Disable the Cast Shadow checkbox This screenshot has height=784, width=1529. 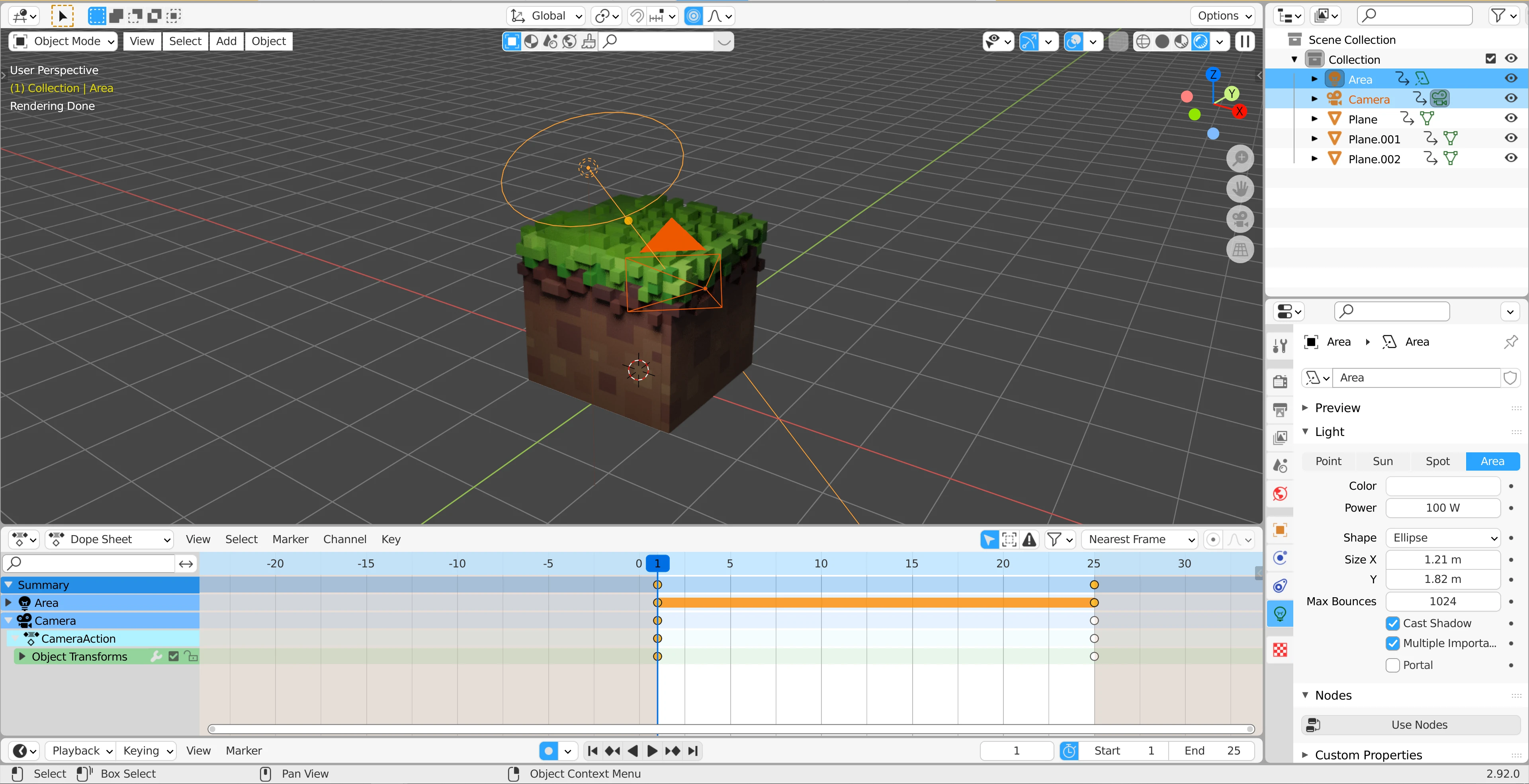[x=1392, y=623]
